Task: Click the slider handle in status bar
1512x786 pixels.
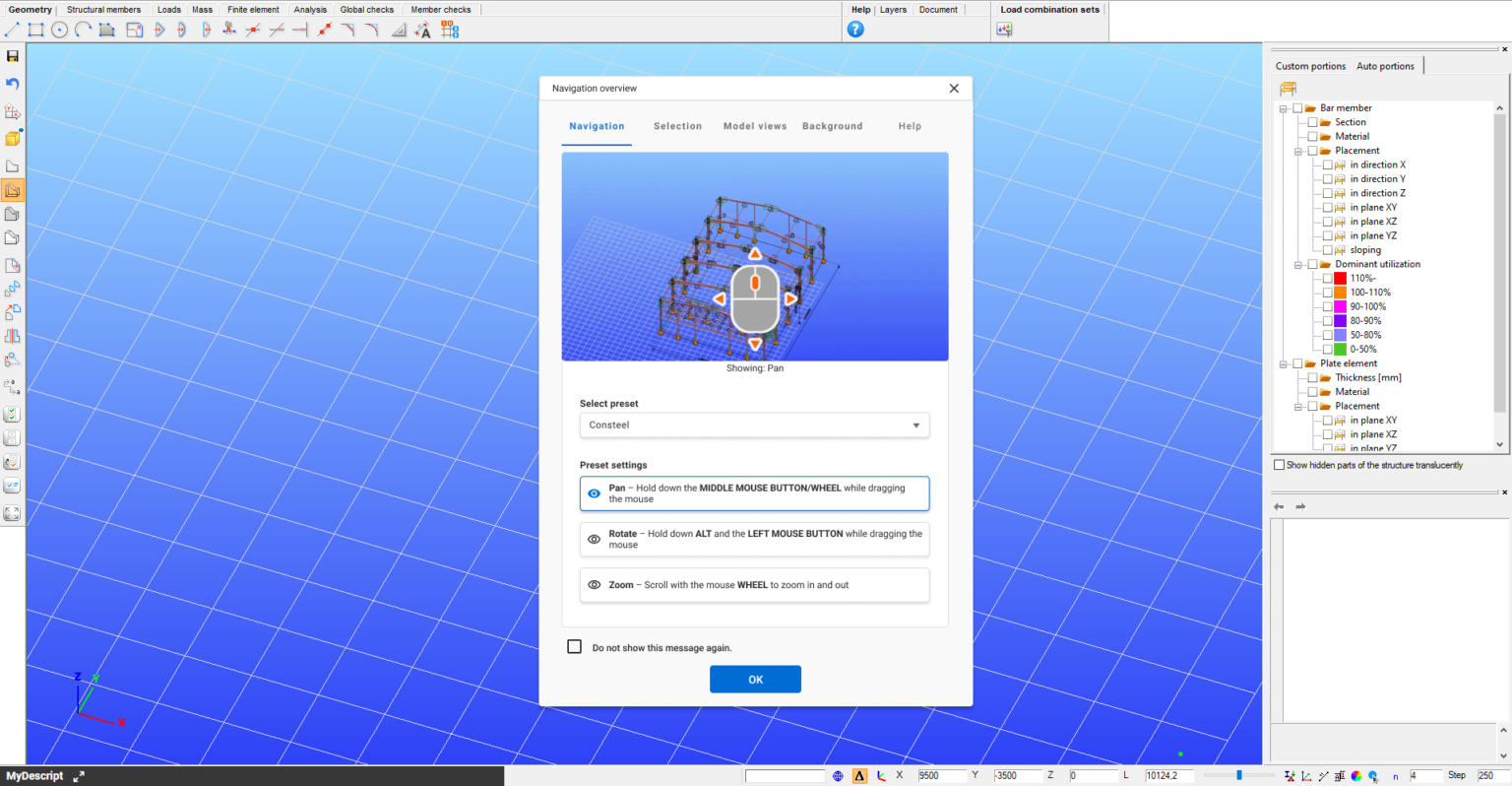Action: [1239, 776]
